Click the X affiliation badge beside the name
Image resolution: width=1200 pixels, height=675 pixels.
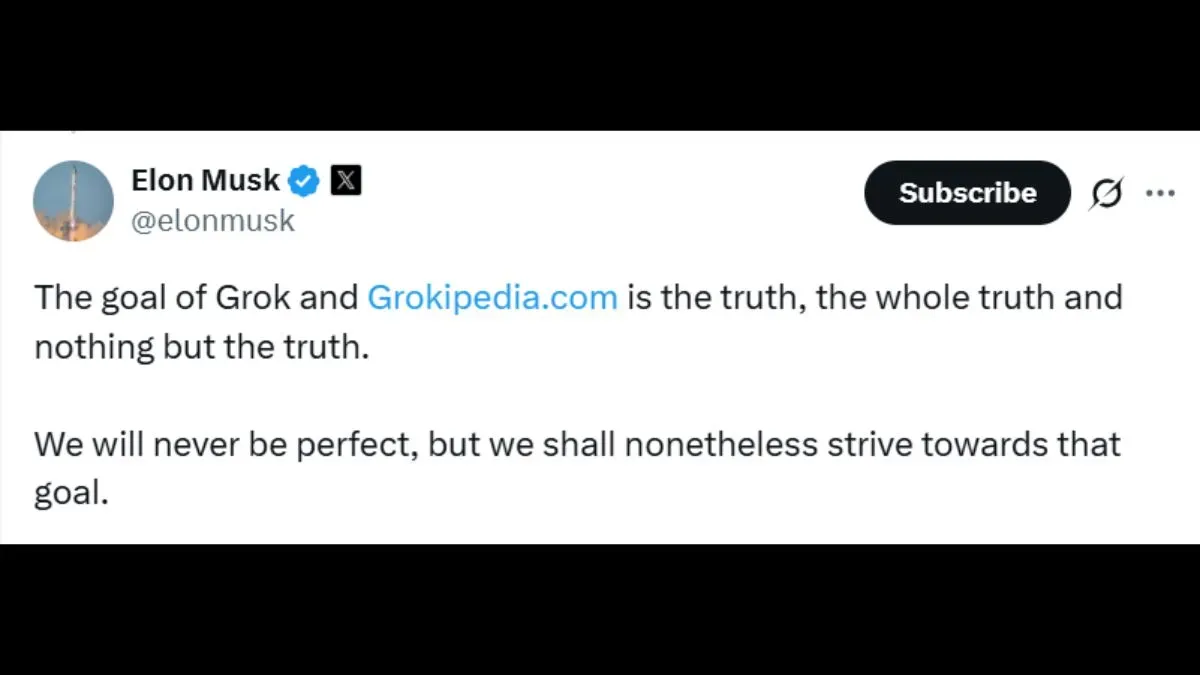coord(345,181)
